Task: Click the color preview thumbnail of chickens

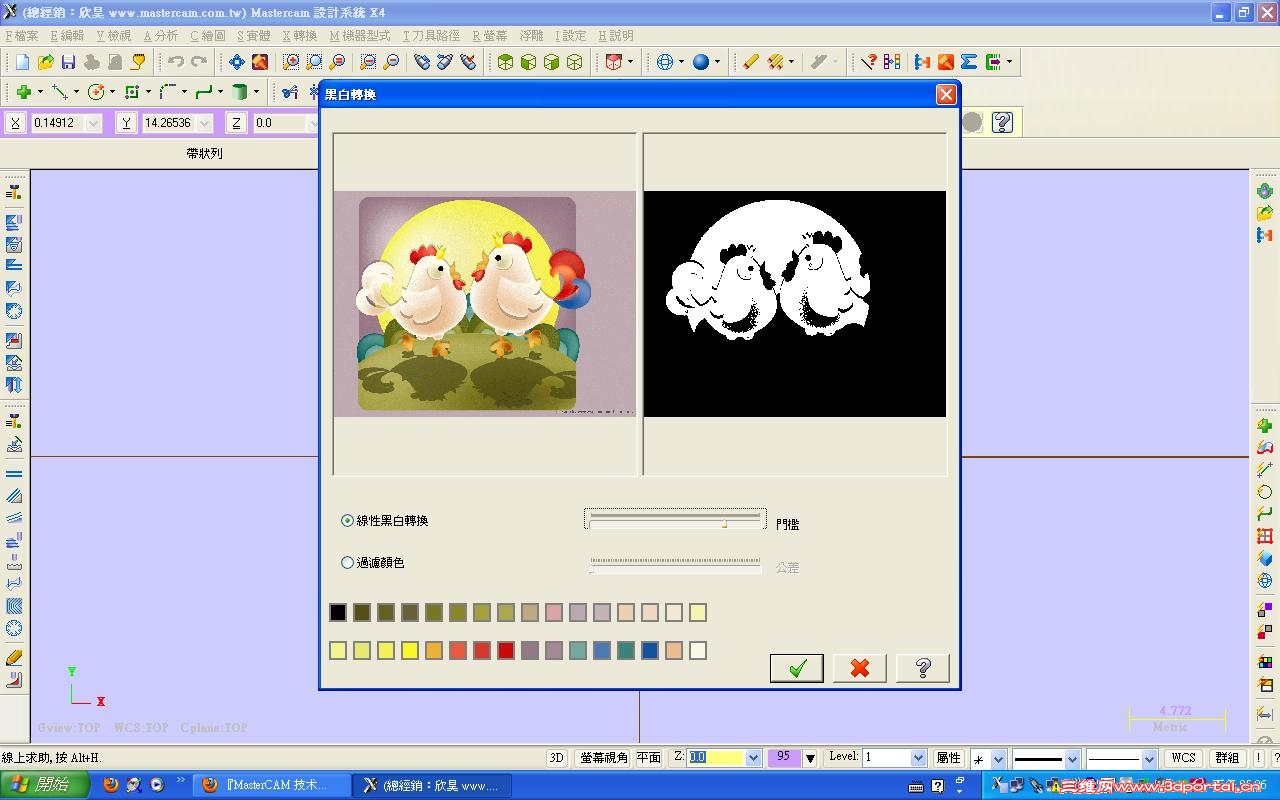Action: (485, 303)
